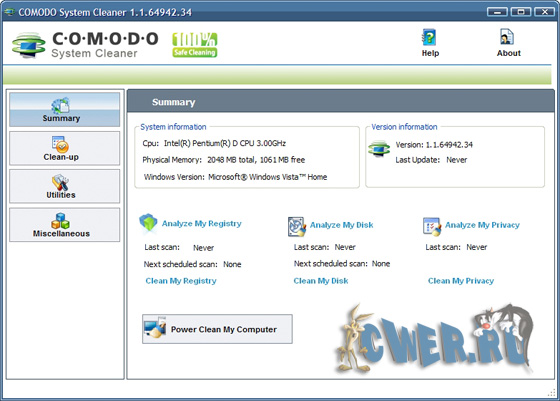This screenshot has width=560, height=401.
Task: Open the Utilities tools icon
Action: tap(60, 182)
